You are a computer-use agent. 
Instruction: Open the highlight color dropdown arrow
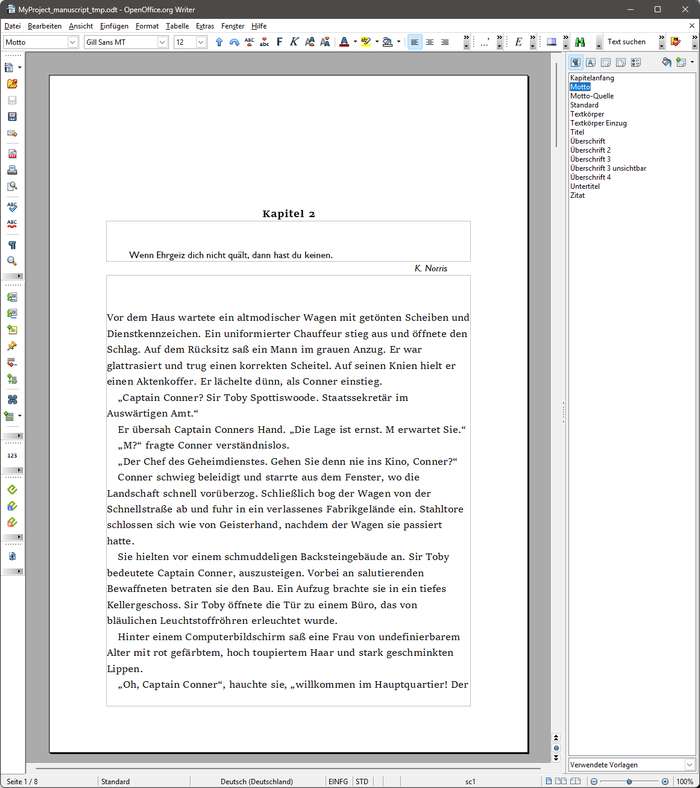pos(377,42)
